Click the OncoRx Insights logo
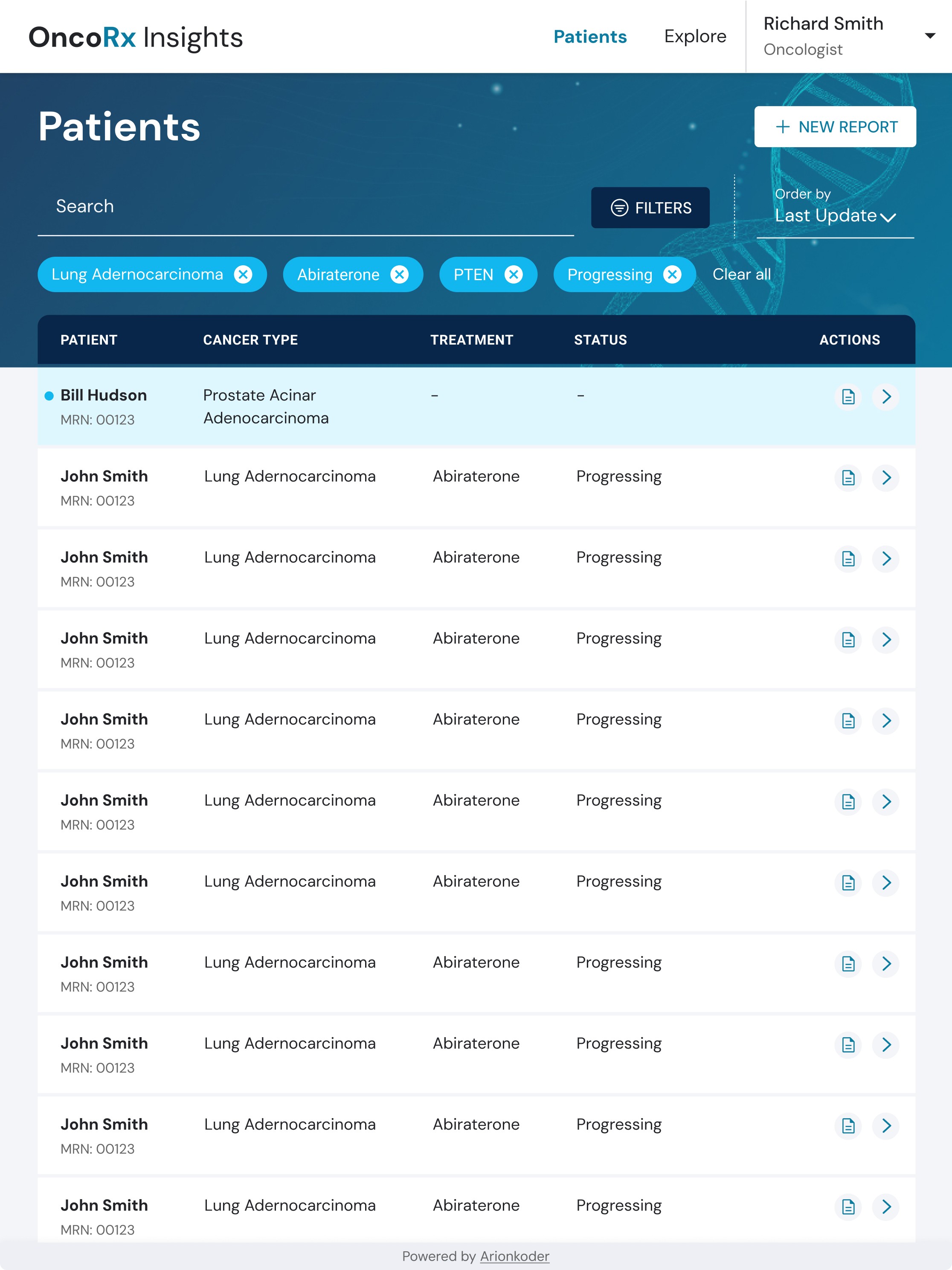Screen dimensions: 952x1270 coord(136,38)
